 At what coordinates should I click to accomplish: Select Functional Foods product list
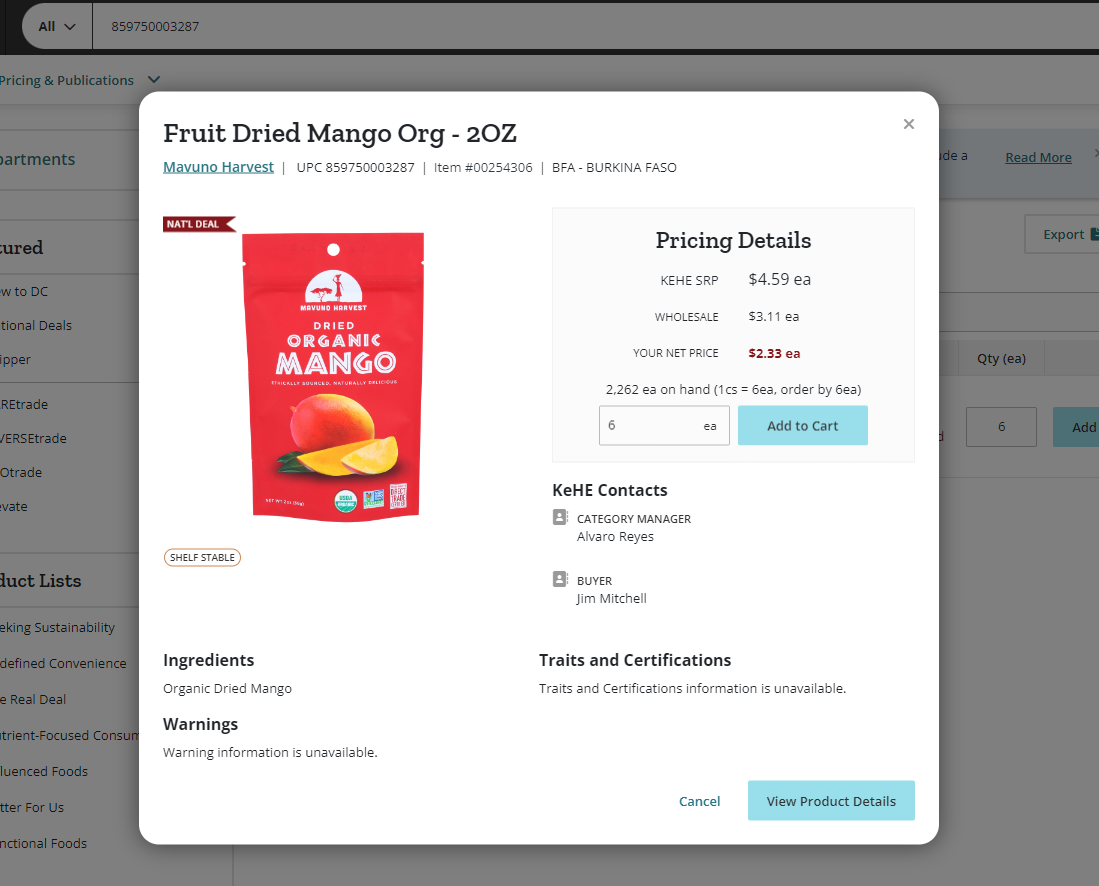43,843
